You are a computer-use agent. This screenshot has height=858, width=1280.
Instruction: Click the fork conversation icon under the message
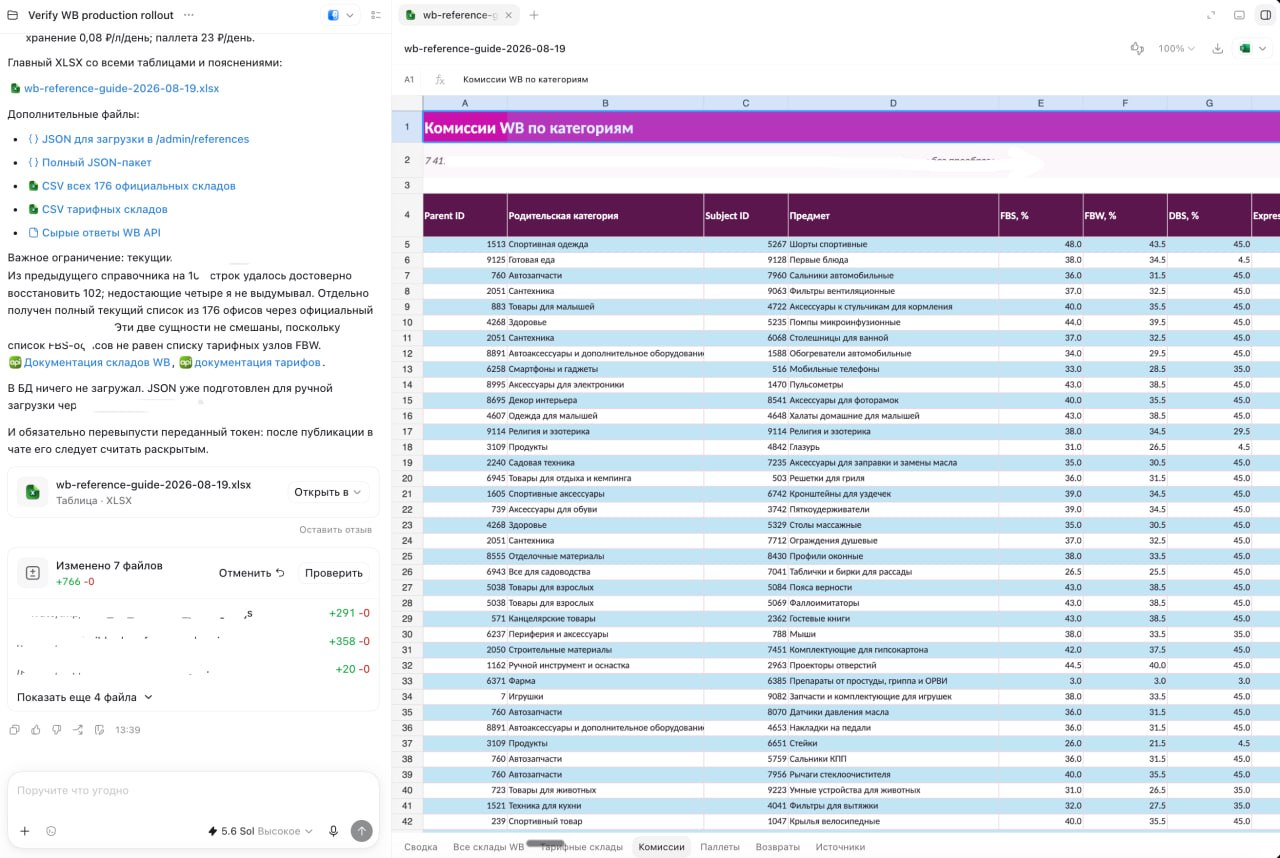click(x=78, y=730)
